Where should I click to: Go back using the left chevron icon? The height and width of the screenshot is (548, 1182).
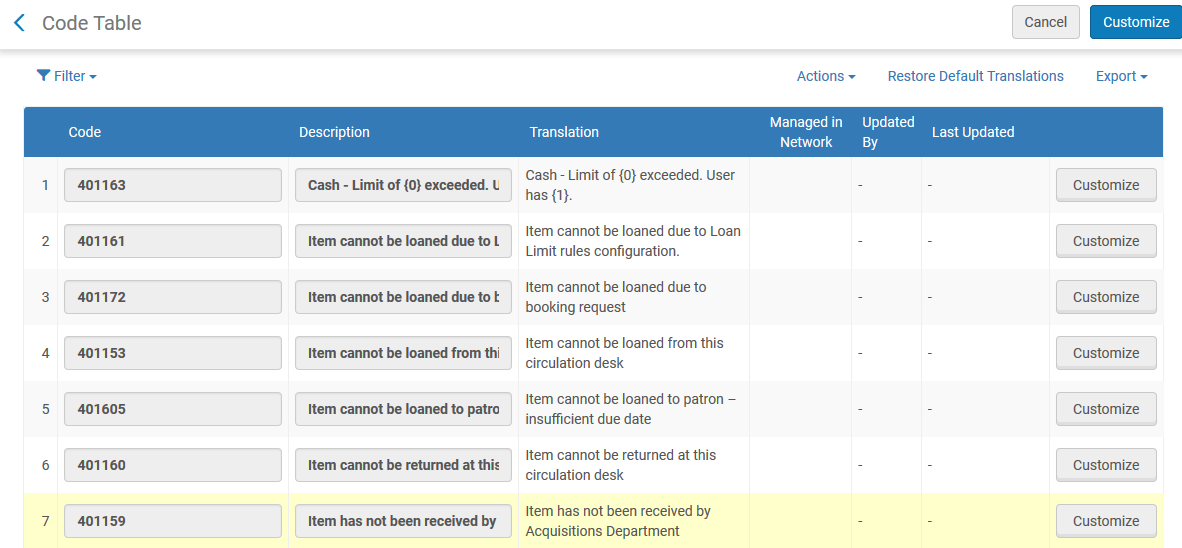tap(20, 23)
